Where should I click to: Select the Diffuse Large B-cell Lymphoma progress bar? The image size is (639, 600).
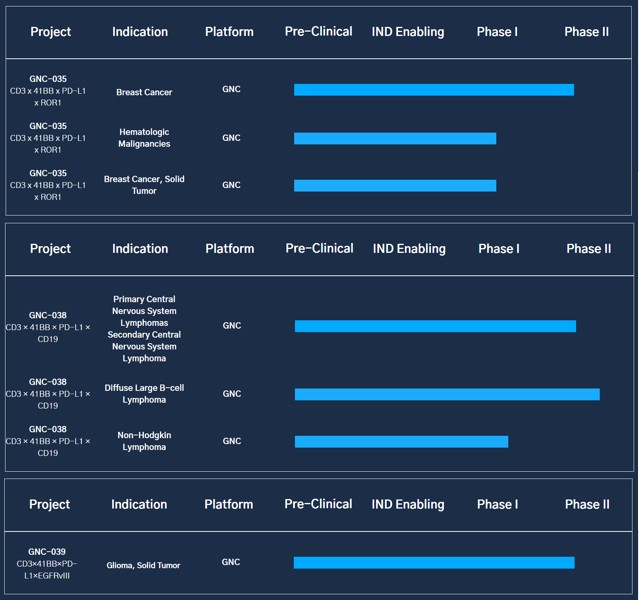tap(446, 394)
